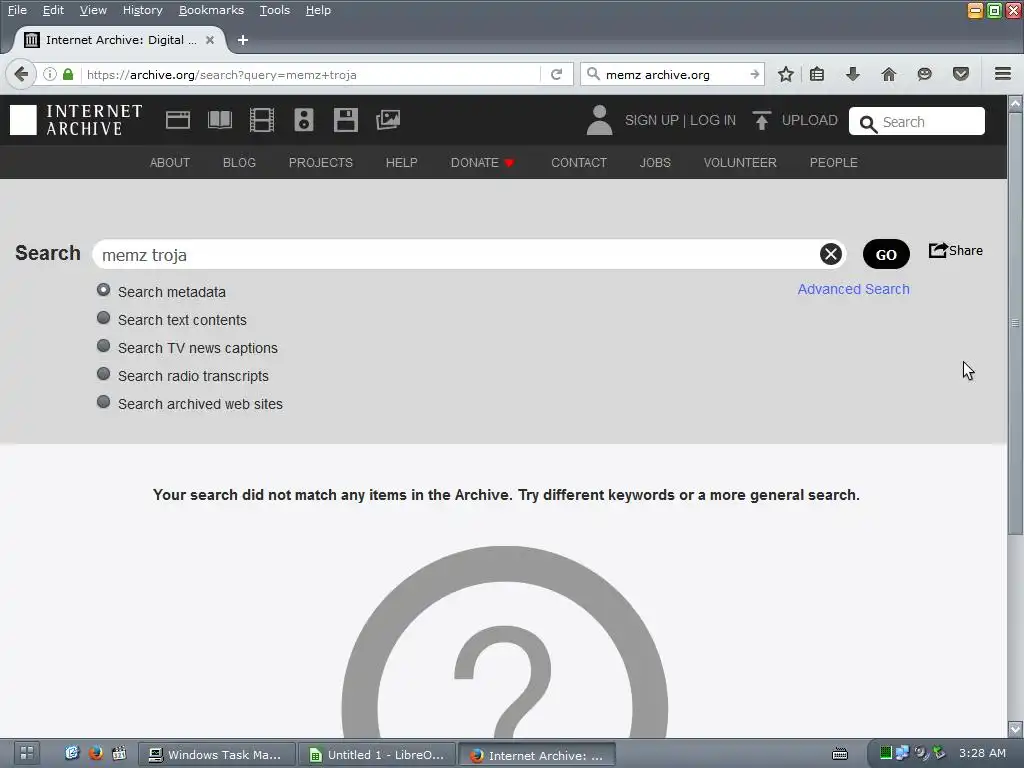Open the File menu
Screen dimensions: 1024x768
pyautogui.click(x=17, y=10)
